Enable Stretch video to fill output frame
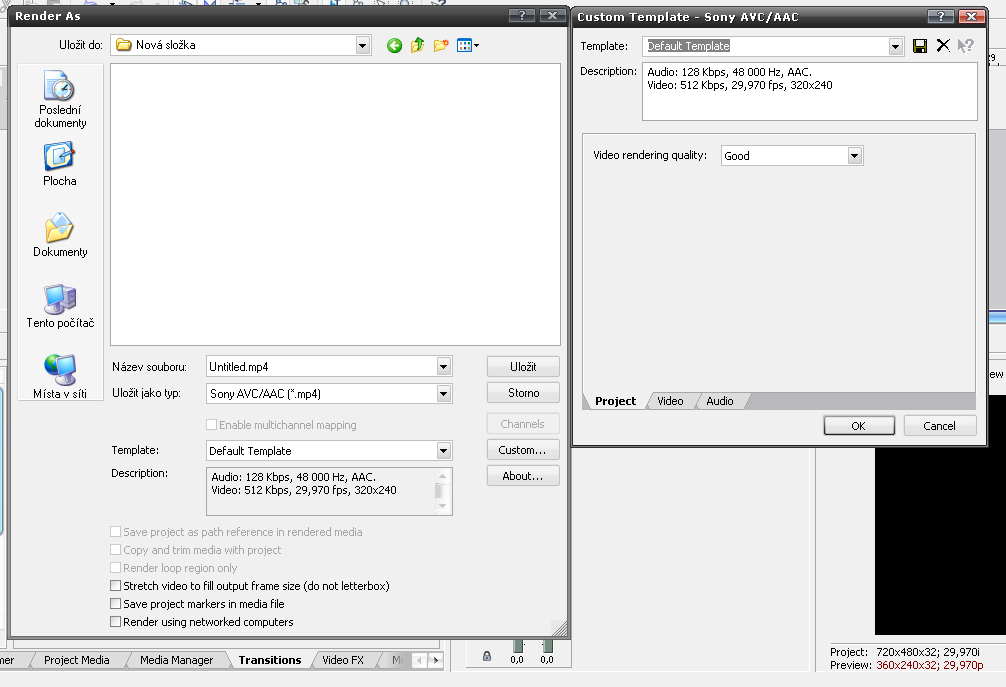This screenshot has width=1006, height=687. [x=115, y=586]
